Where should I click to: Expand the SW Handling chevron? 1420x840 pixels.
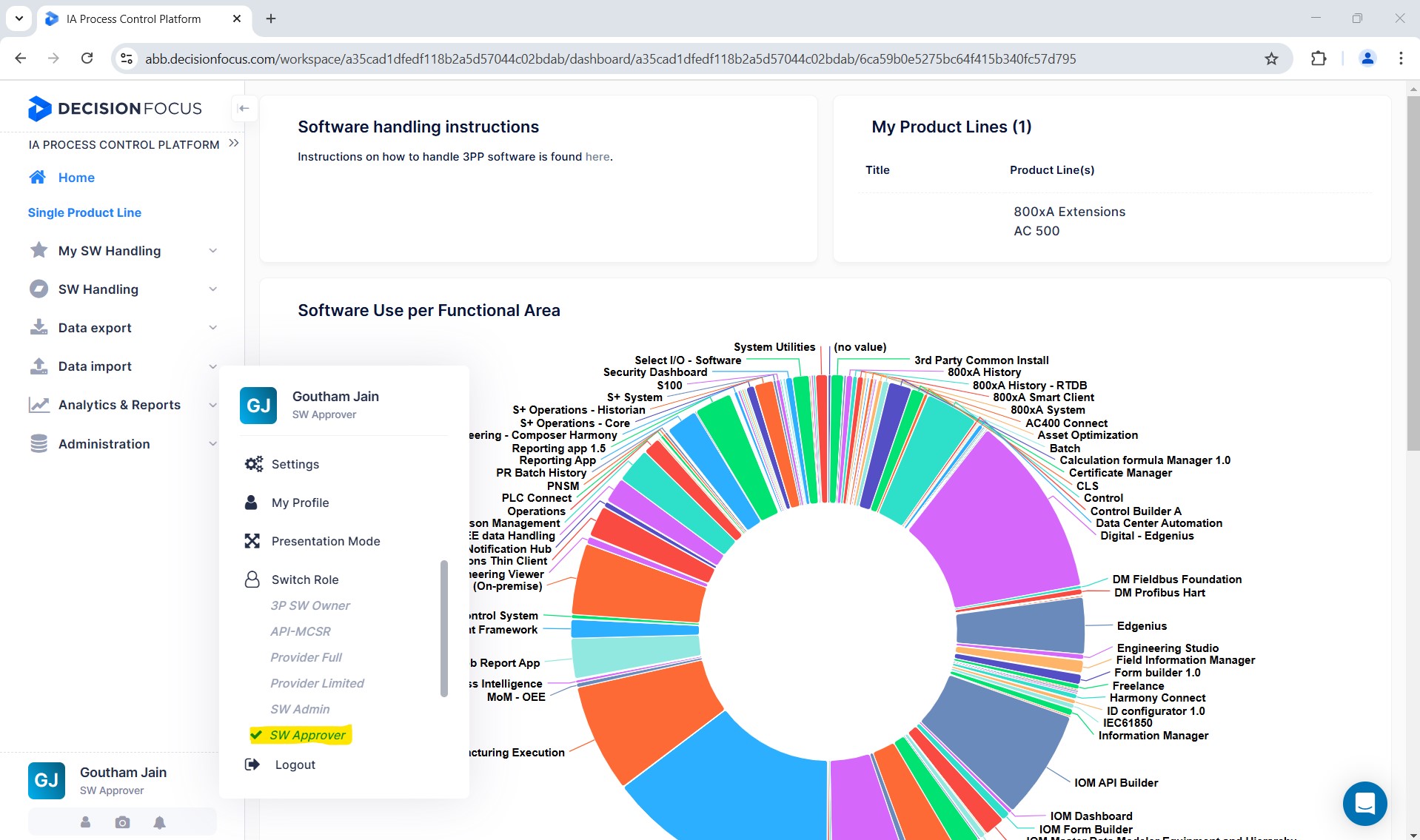[213, 289]
